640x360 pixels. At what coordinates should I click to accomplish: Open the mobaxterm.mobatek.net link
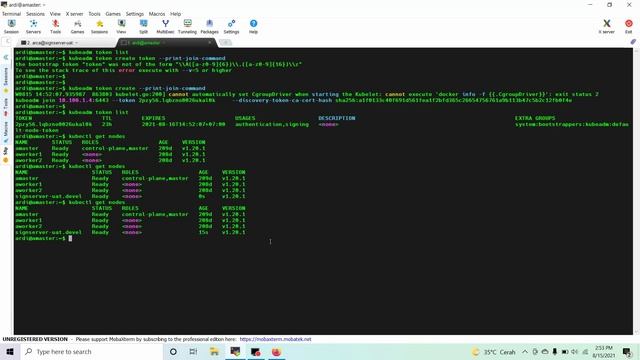pos(275,339)
